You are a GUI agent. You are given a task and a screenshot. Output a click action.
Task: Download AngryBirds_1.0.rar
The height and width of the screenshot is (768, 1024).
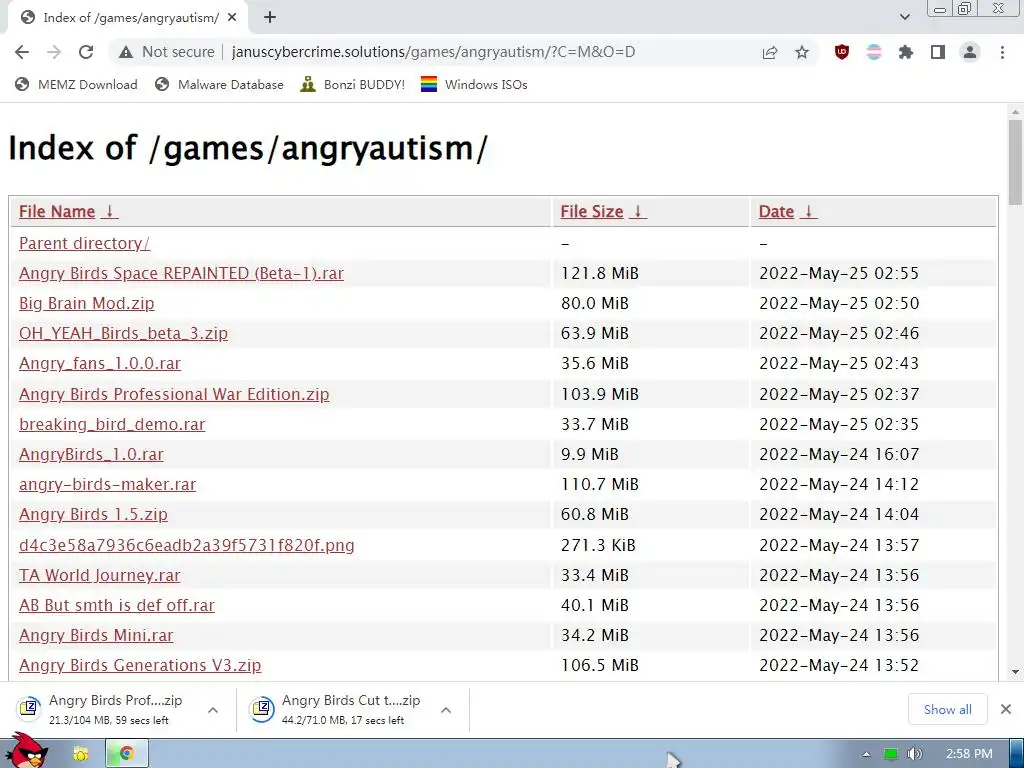tap(91, 455)
